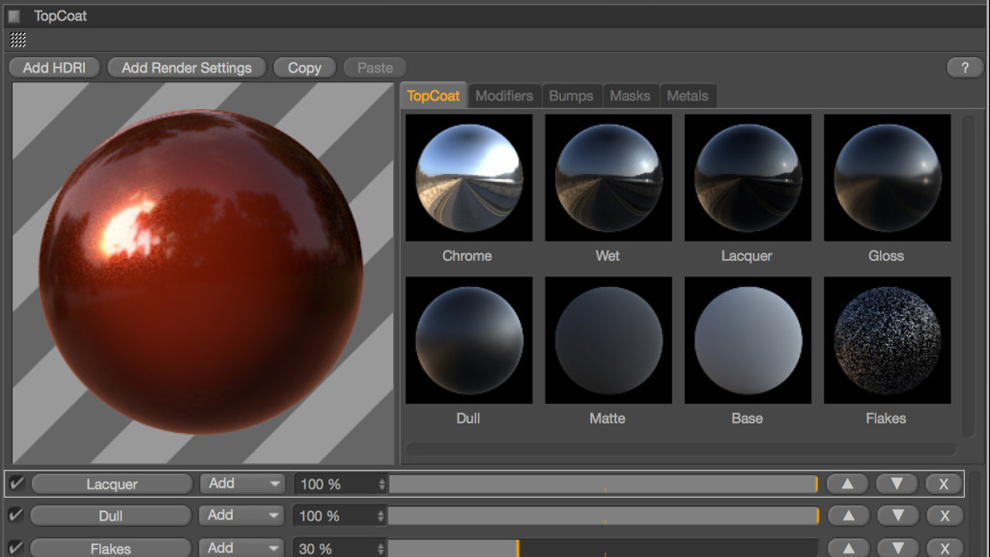The image size is (990, 557).
Task: Copy the material with the Copy button
Action: click(304, 68)
